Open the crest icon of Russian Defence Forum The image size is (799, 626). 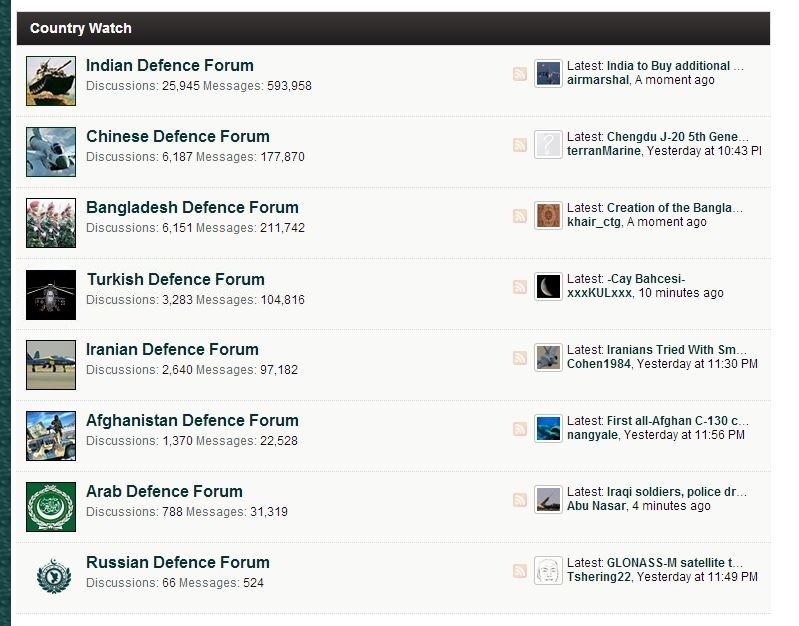[x=54, y=576]
